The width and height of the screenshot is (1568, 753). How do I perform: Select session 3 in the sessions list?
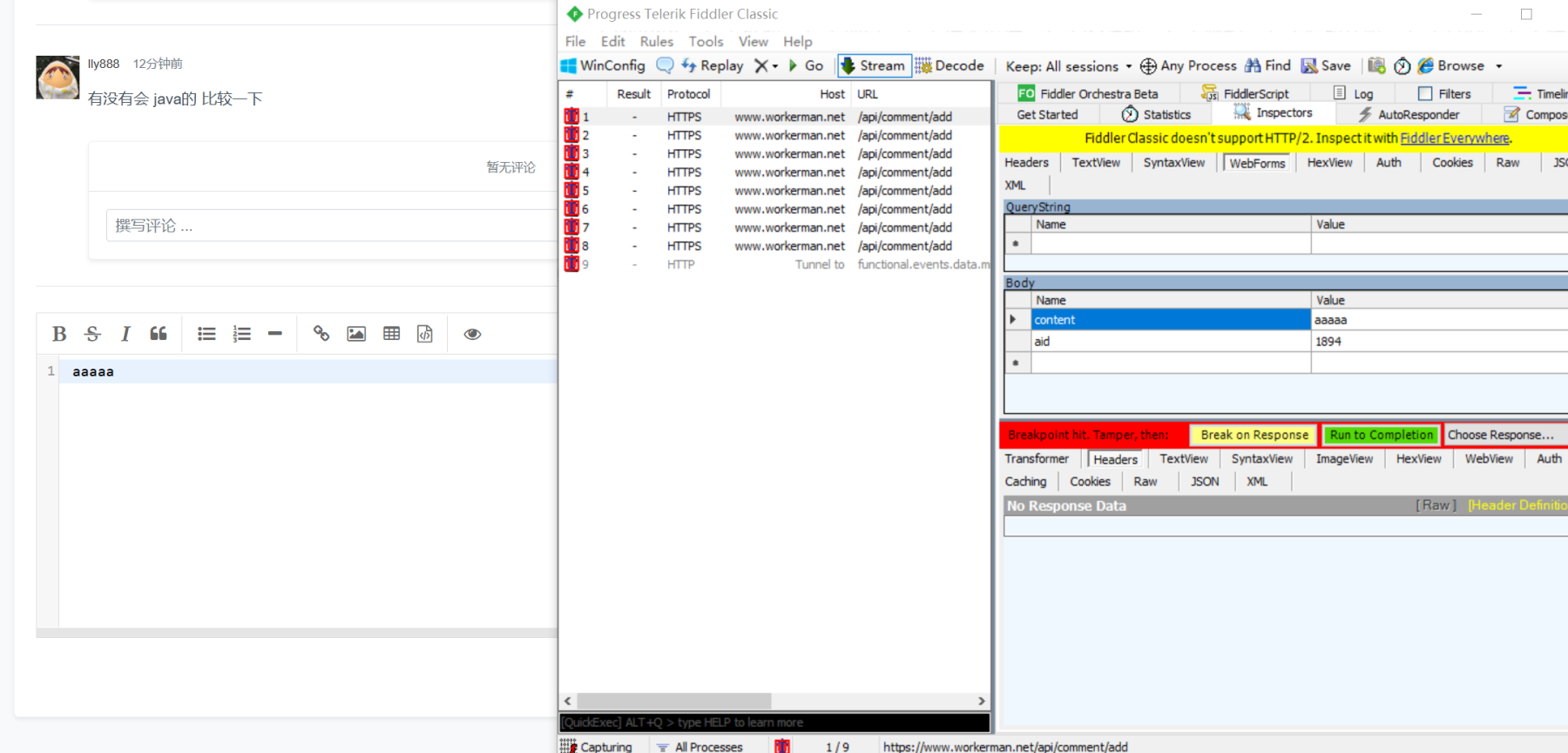[774, 153]
